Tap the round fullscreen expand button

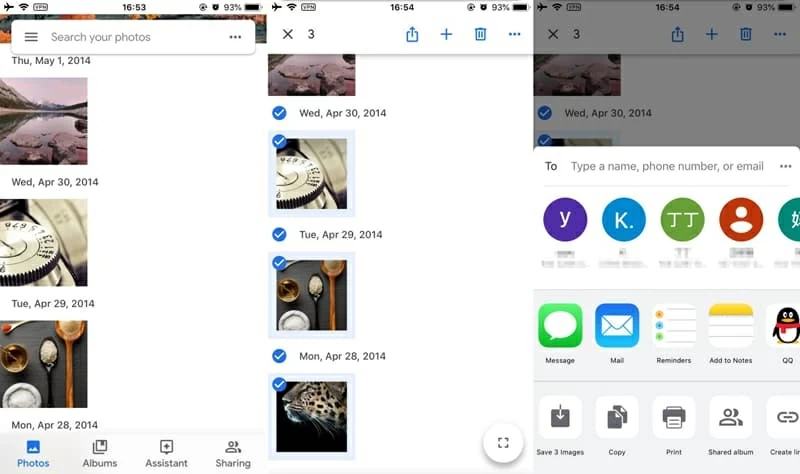click(x=503, y=442)
